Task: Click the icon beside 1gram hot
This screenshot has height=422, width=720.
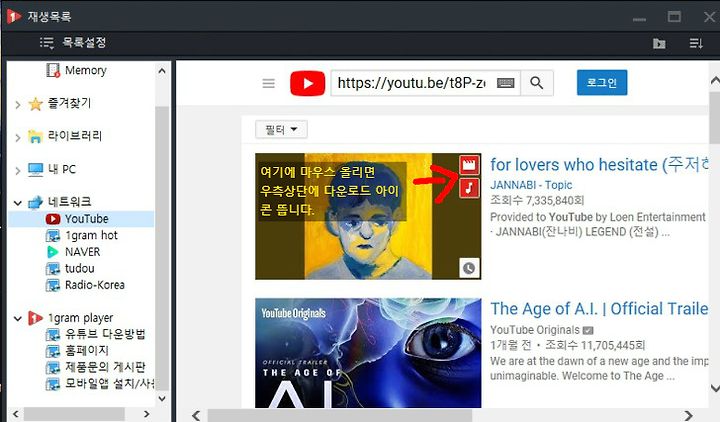Action: click(53, 236)
